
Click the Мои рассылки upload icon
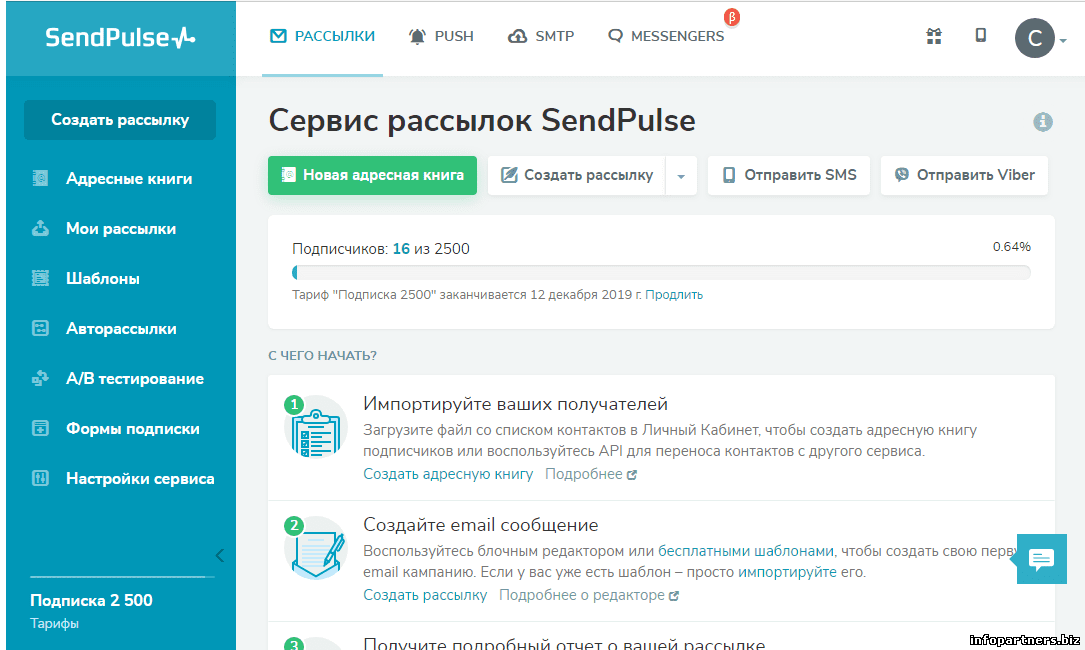tap(40, 228)
